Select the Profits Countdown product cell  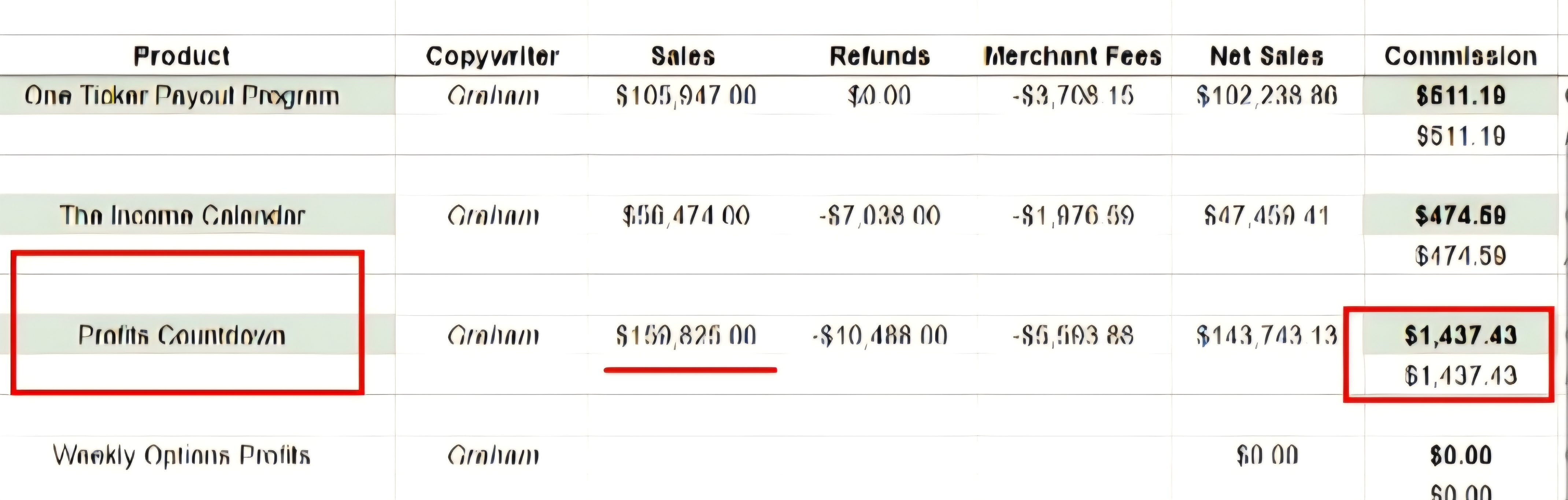point(181,335)
